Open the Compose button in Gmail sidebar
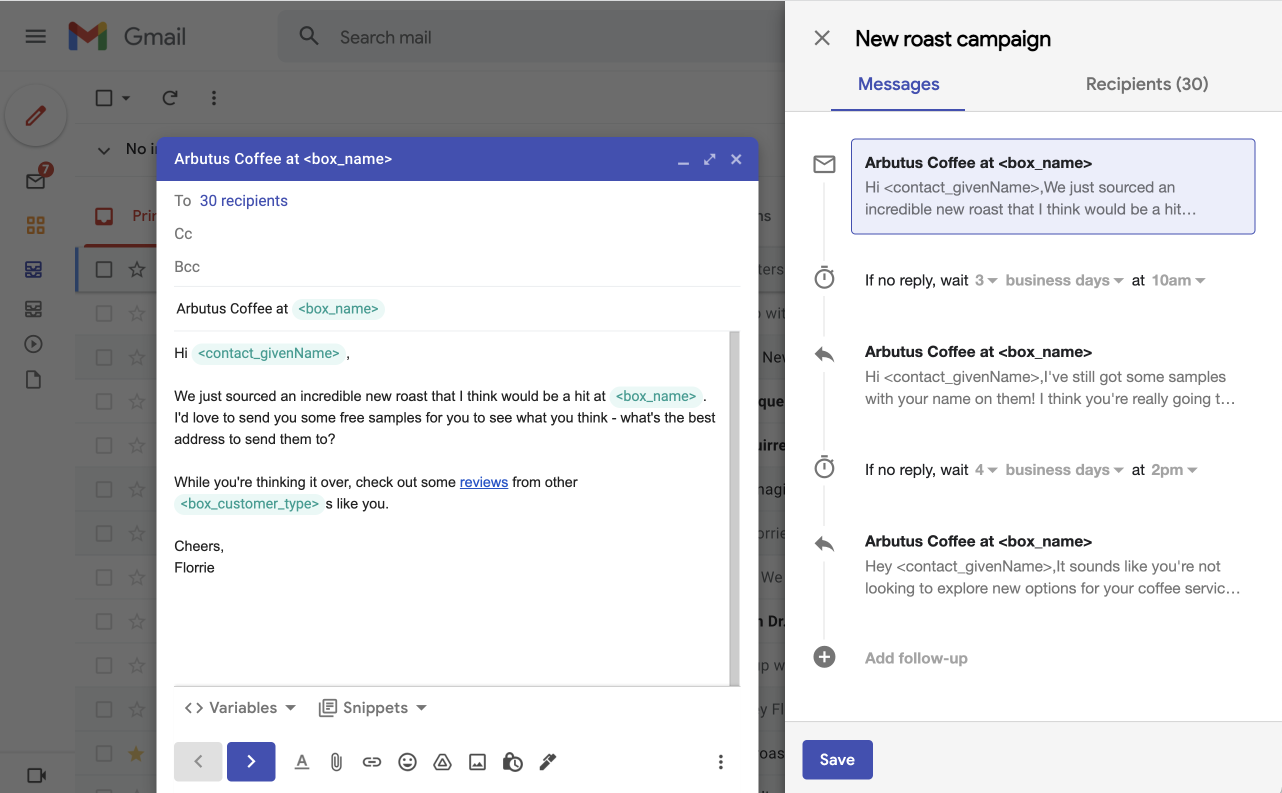The height and width of the screenshot is (793, 1282). coord(36,115)
